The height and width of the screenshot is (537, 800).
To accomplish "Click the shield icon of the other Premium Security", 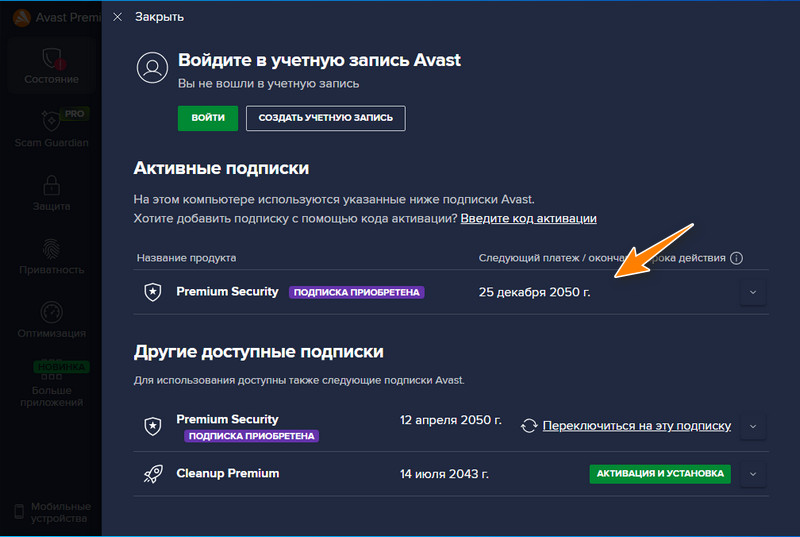I will tap(153, 426).
